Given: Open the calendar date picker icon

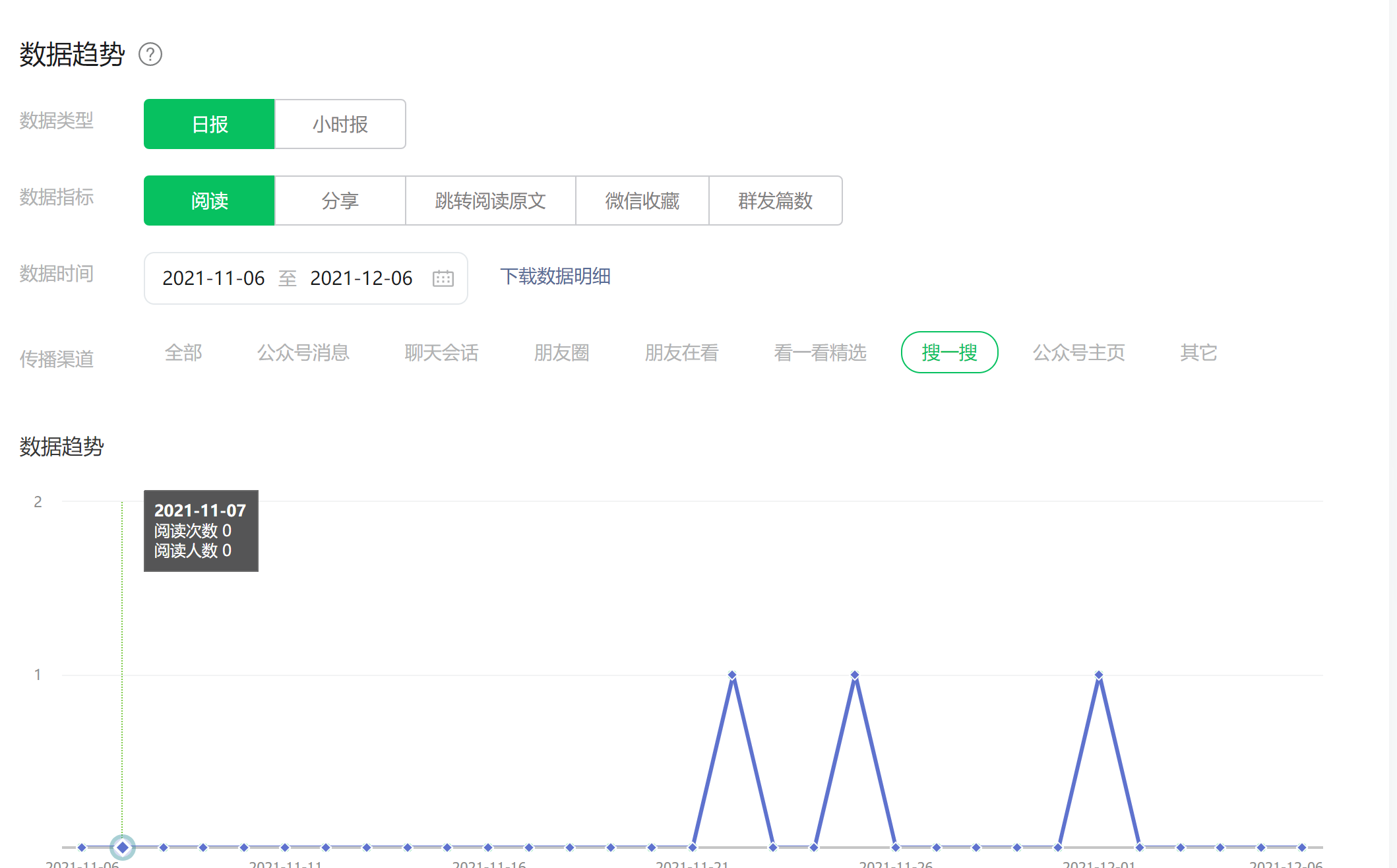Looking at the screenshot, I should (443, 278).
